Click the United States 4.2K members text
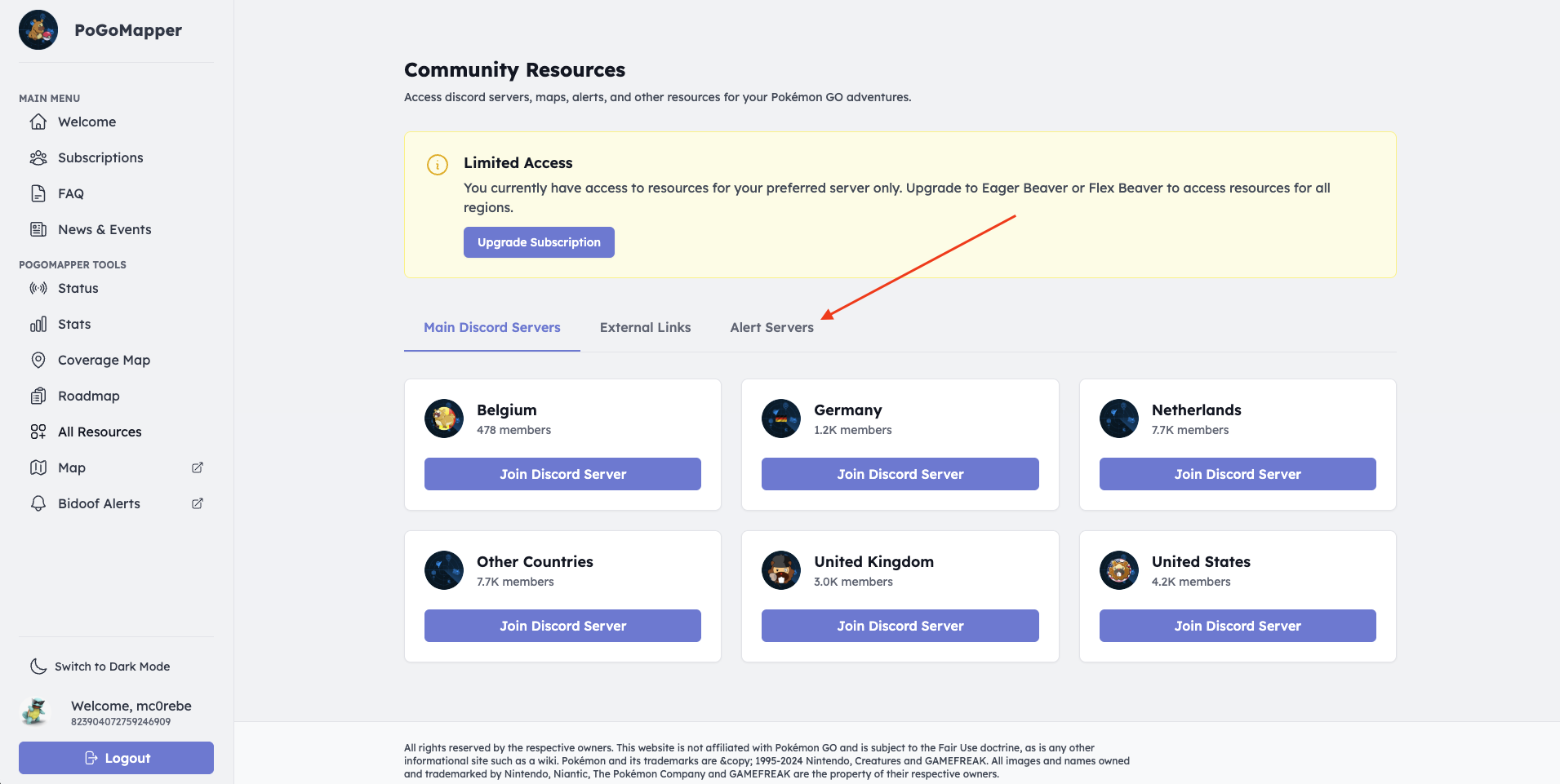Viewport: 1560px width, 784px height. [1191, 582]
